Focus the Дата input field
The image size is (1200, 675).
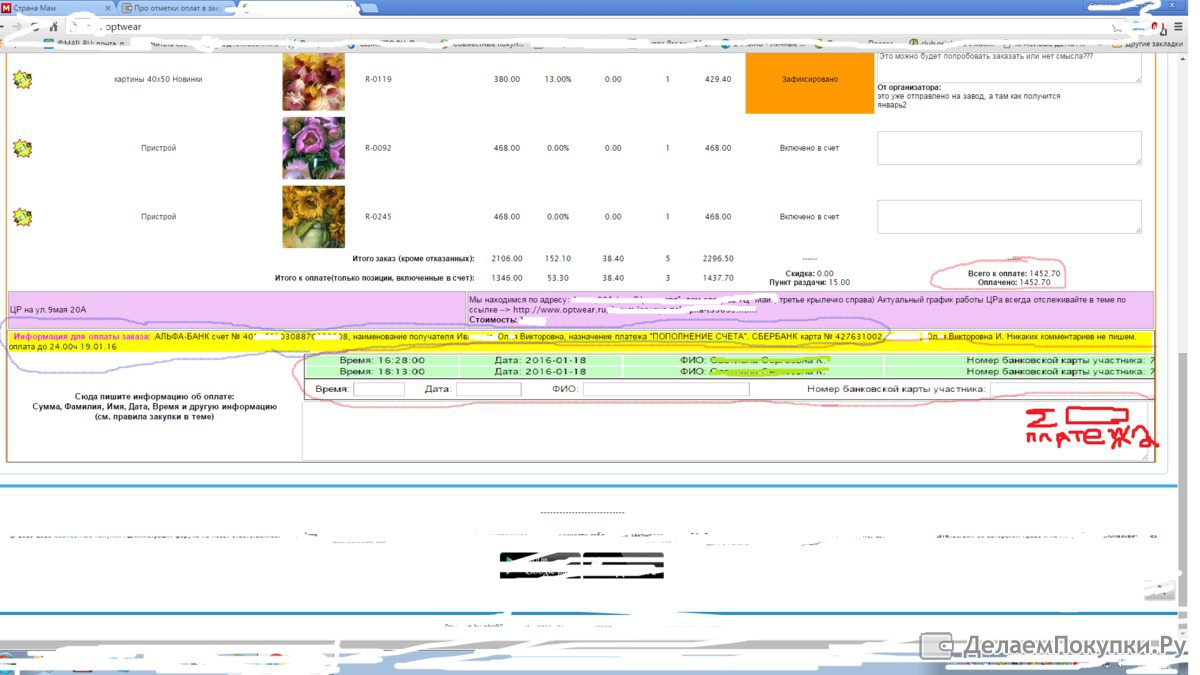pos(488,389)
